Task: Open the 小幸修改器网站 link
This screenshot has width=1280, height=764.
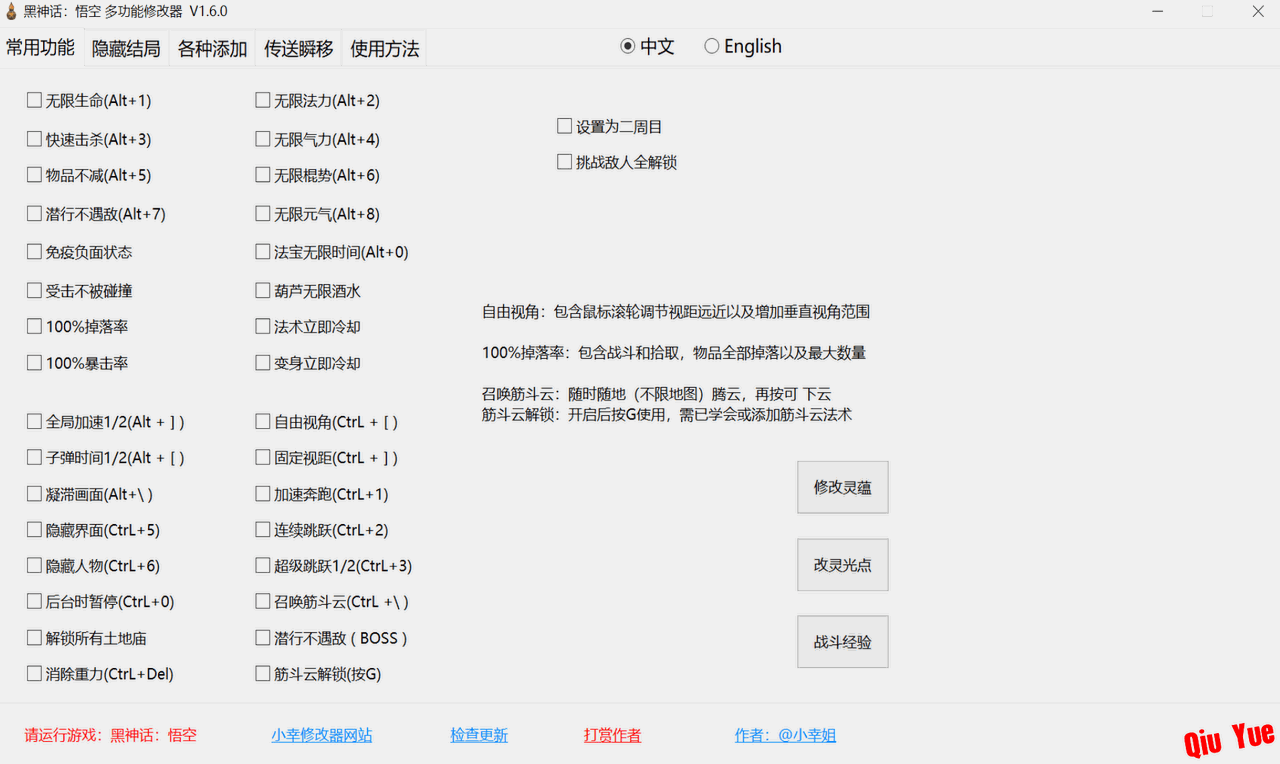Action: click(322, 735)
